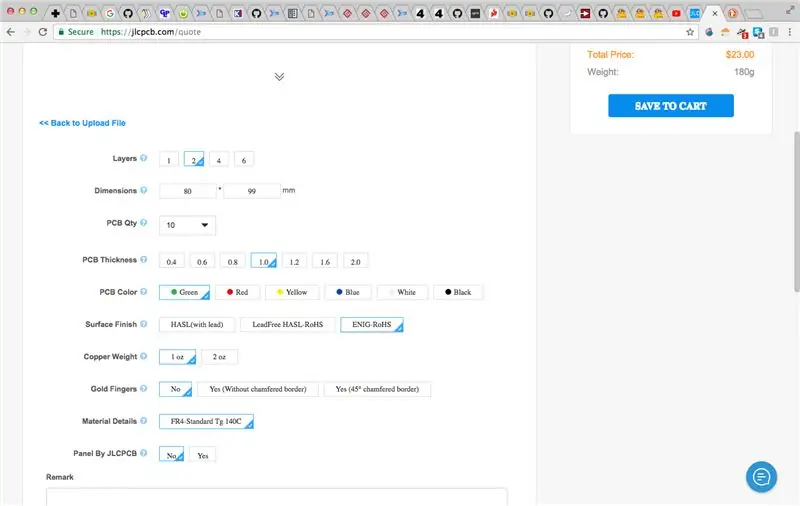Choose Yes for Panel By JLCPCB
This screenshot has height=506, width=800.
(203, 454)
